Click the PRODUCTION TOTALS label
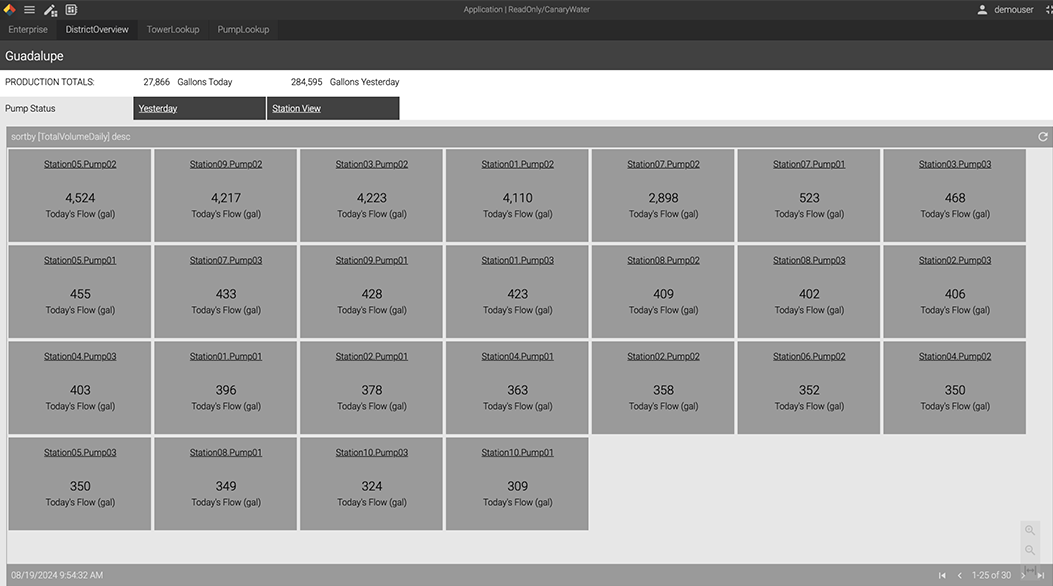The width and height of the screenshot is (1053, 586). pos(50,82)
